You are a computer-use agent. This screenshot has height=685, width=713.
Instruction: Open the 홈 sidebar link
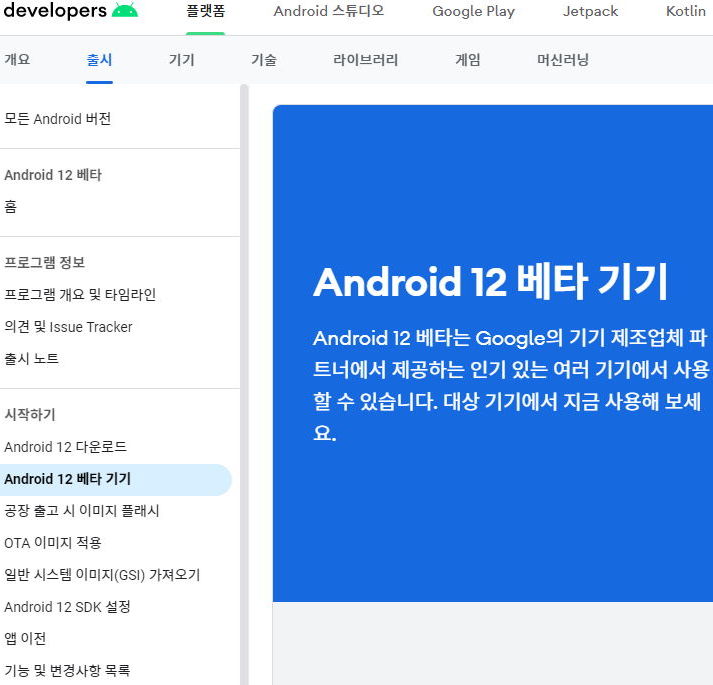tap(10, 207)
